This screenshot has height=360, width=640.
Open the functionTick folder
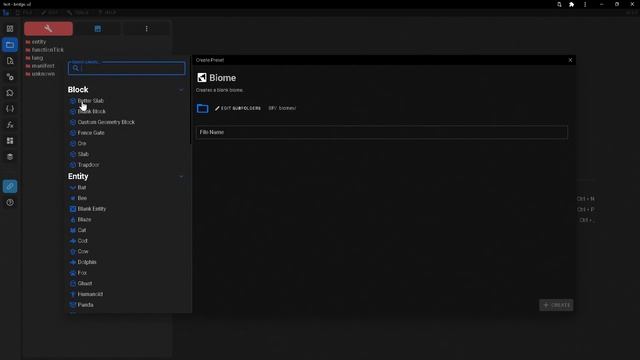coord(44,50)
